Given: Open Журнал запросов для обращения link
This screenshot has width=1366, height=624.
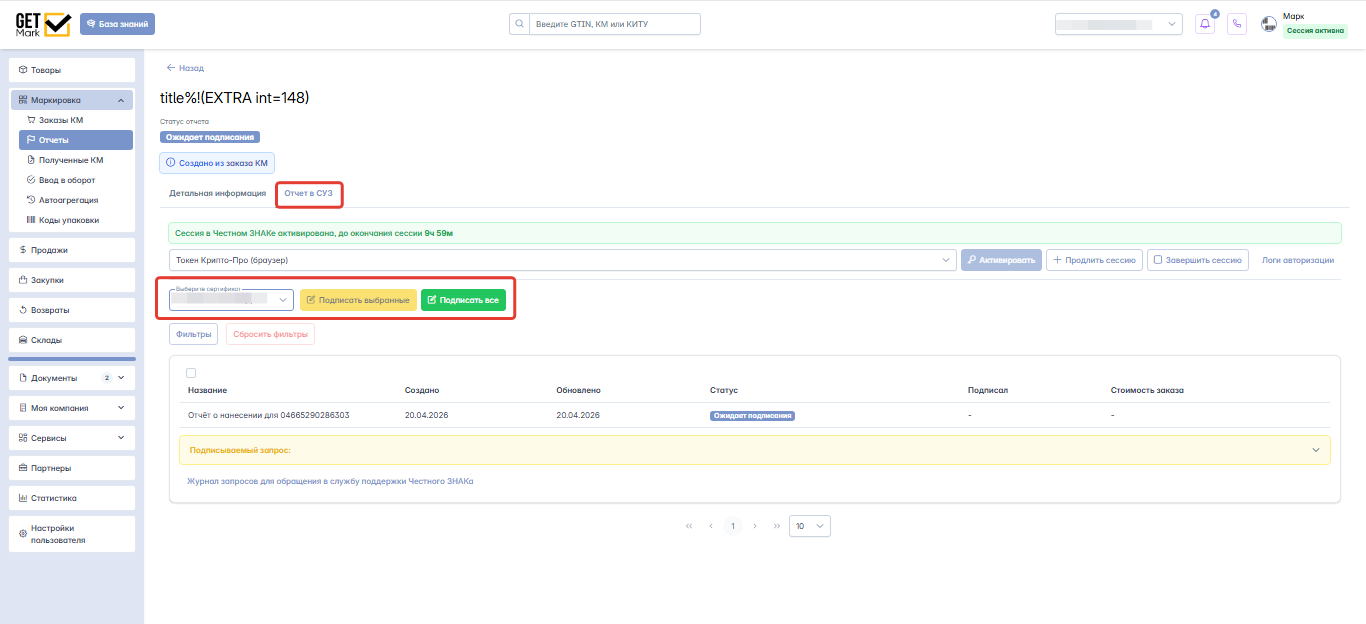Looking at the screenshot, I should pyautogui.click(x=331, y=481).
